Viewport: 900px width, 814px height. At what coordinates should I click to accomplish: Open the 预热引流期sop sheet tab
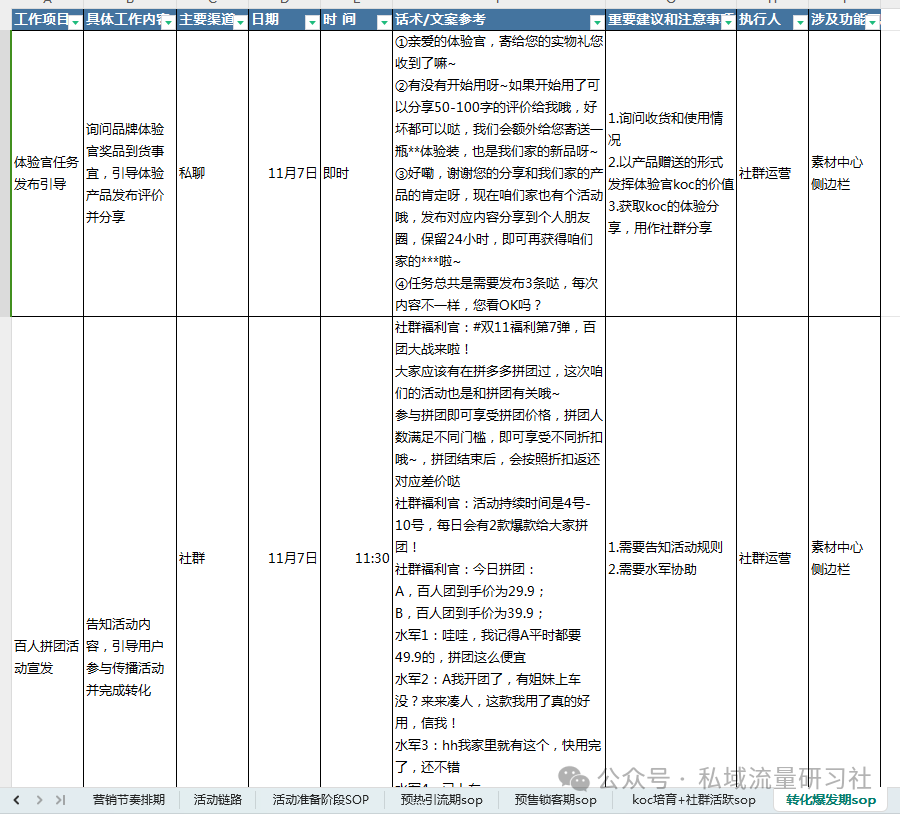point(441,800)
